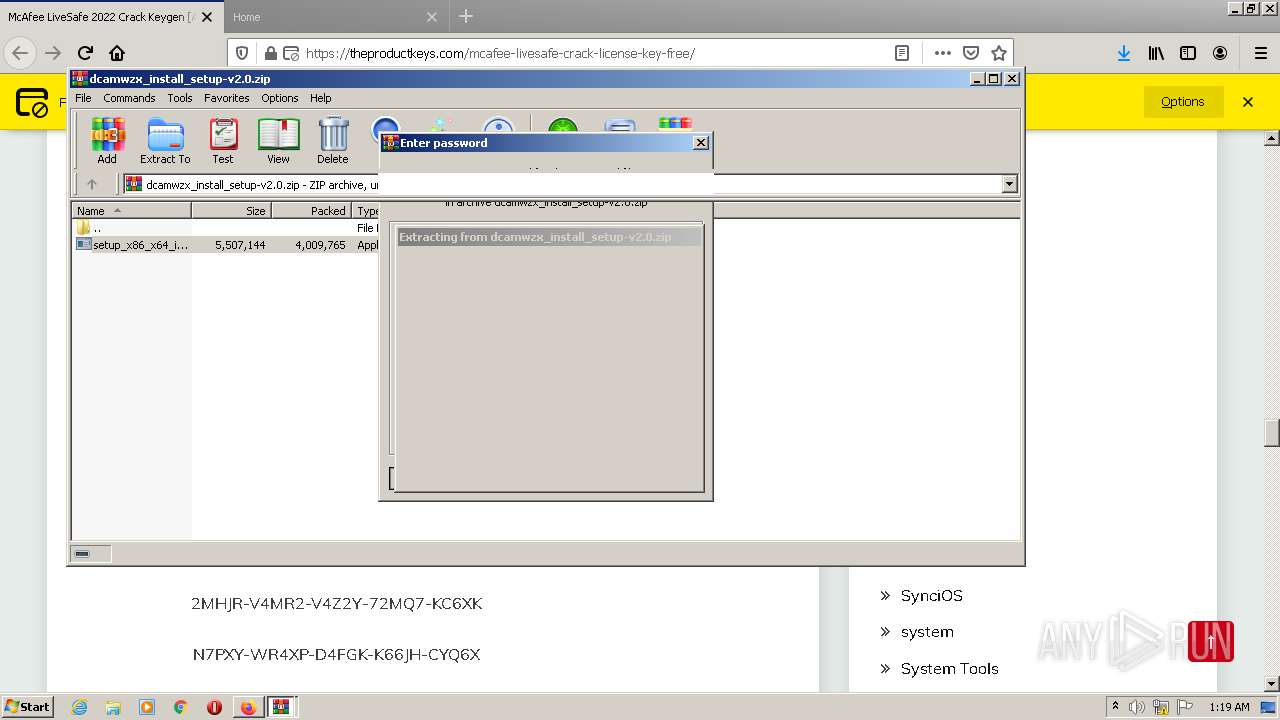The width and height of the screenshot is (1280, 720).
Task: Open the Firefox Library menu
Action: pos(1156,53)
